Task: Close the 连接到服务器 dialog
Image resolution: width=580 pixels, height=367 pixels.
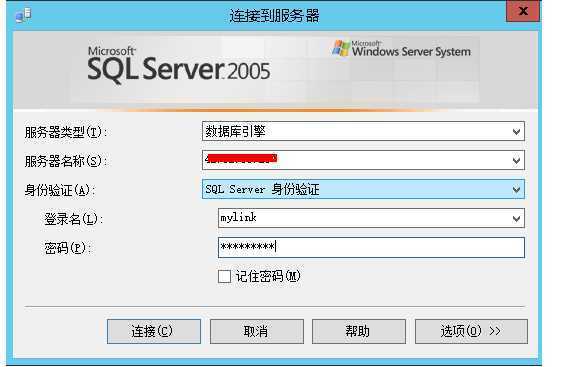Action: [523, 11]
